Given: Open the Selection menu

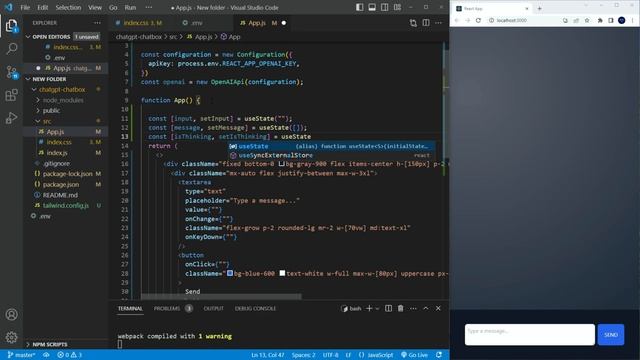Looking at the screenshot, I should pos(68,7).
